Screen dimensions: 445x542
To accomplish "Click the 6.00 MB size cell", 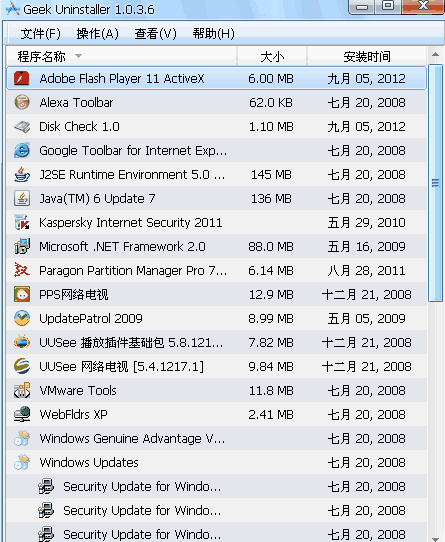I will pyautogui.click(x=271, y=78).
